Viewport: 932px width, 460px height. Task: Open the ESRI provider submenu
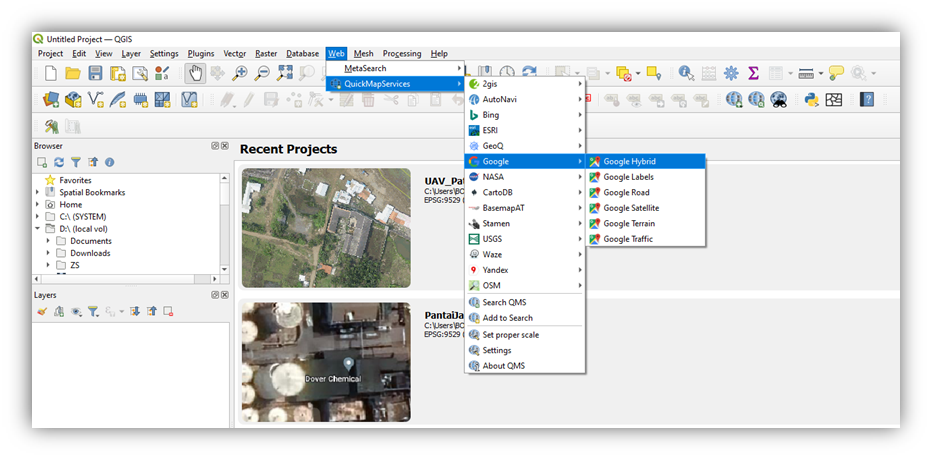[525, 130]
